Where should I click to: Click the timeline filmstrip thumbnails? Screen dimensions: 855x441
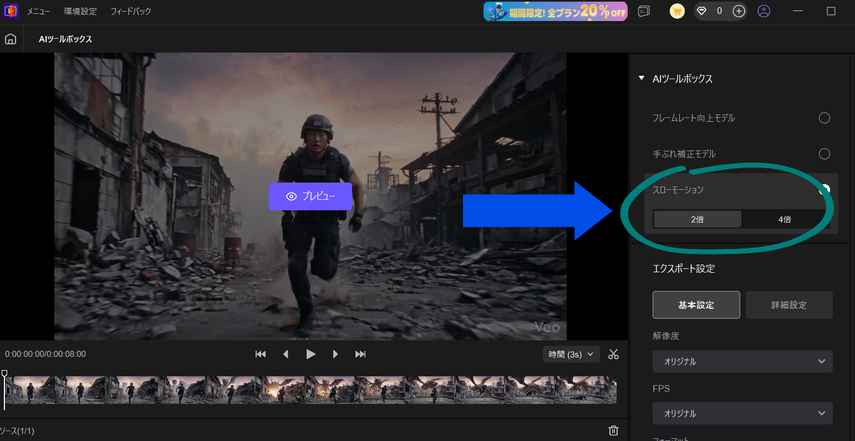click(x=311, y=390)
